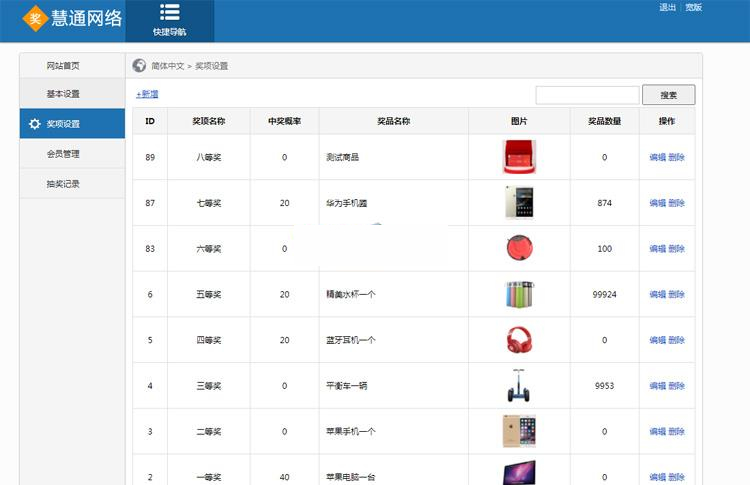This screenshot has height=485, width=750.
Task: Open the red Bluetooth headphones thumbnail
Action: pos(519,340)
